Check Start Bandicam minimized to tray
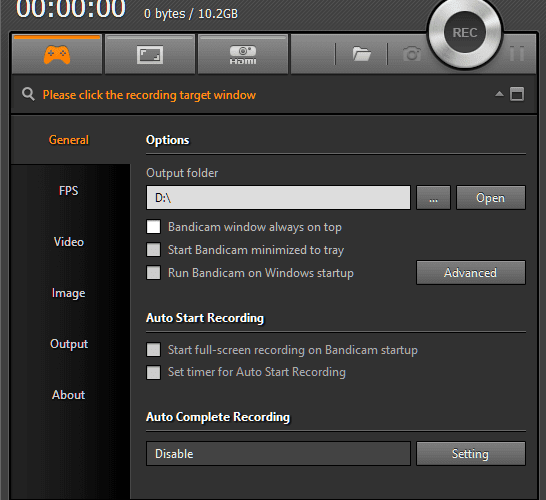The image size is (546, 500). coord(153,250)
